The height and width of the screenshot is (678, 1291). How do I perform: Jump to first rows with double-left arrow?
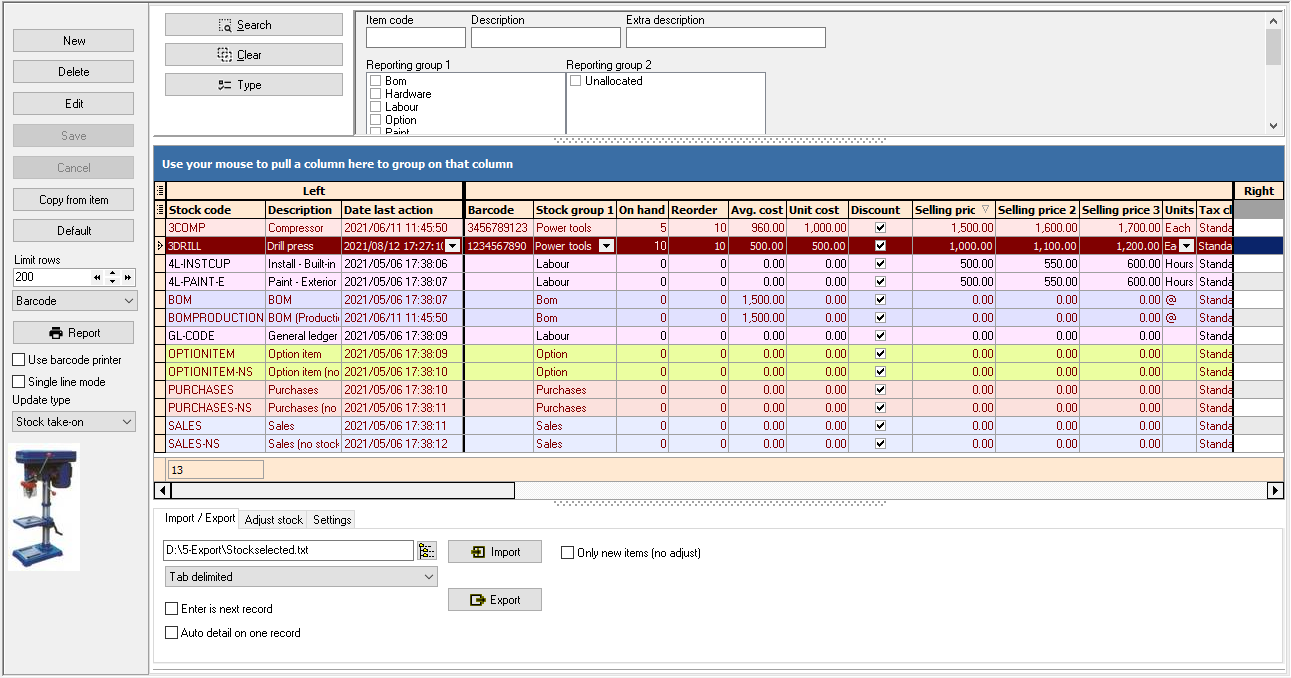click(97, 277)
